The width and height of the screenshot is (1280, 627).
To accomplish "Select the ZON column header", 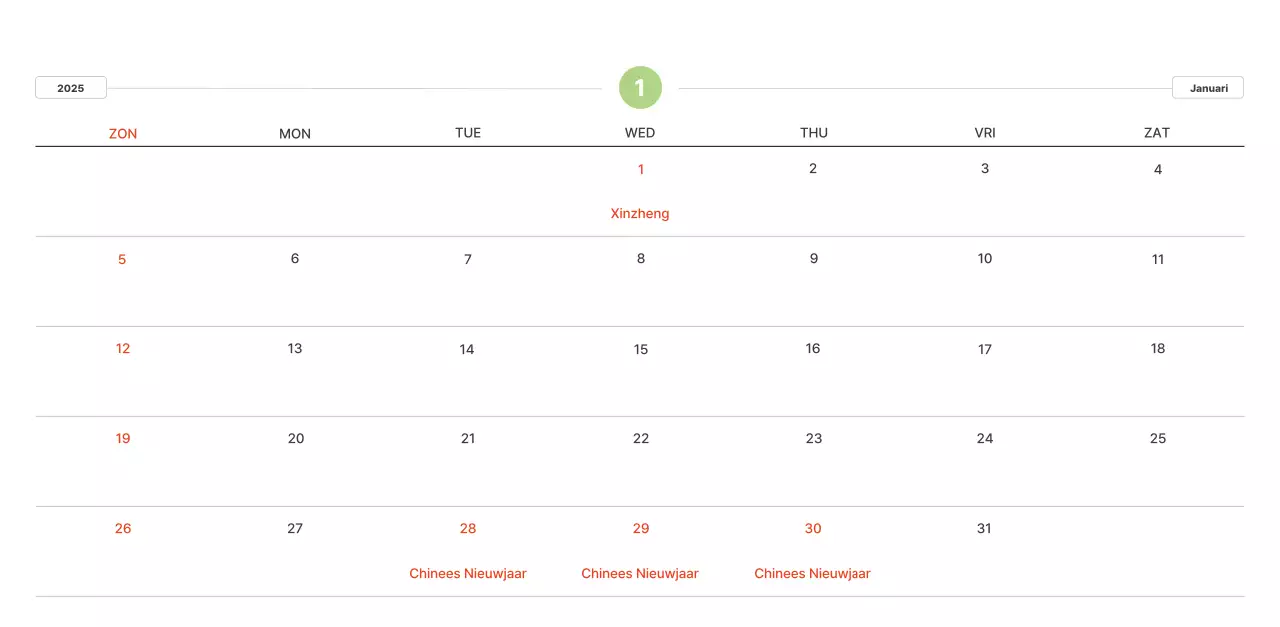I will tap(123, 133).
